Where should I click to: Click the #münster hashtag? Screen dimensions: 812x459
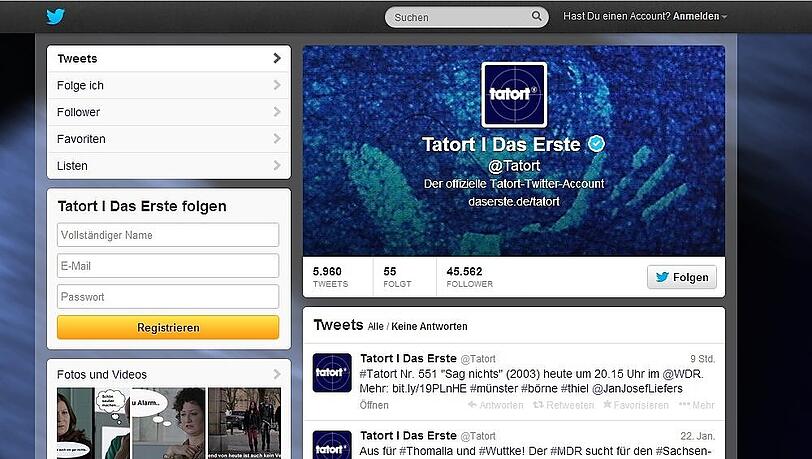tap(494, 389)
